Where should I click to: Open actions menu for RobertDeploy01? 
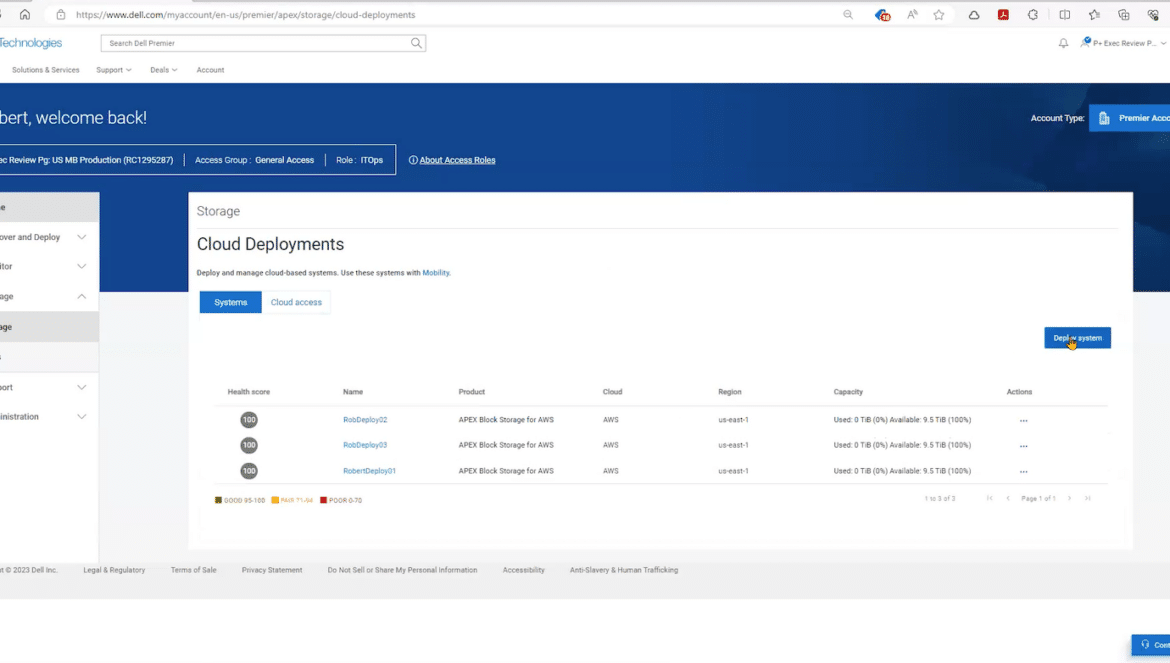pyautogui.click(x=1023, y=471)
